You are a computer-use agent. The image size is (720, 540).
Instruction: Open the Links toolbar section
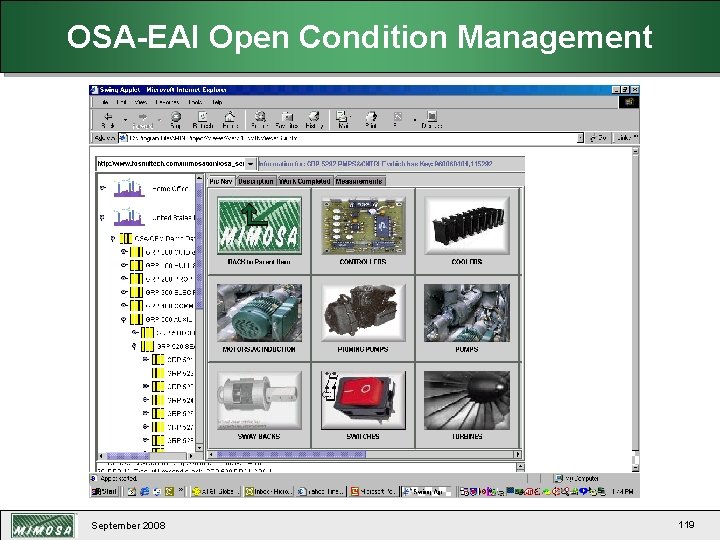click(x=627, y=138)
